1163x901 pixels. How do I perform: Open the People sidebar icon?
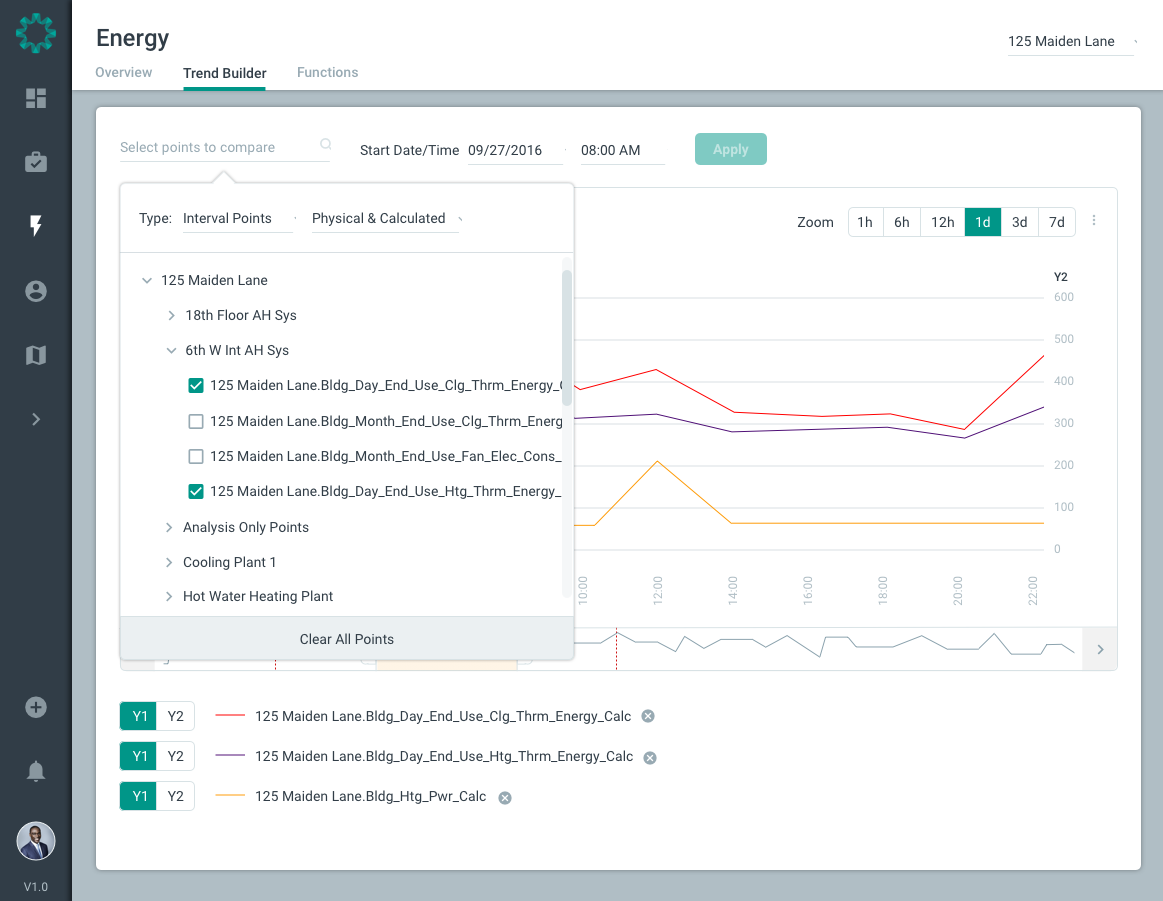click(36, 291)
